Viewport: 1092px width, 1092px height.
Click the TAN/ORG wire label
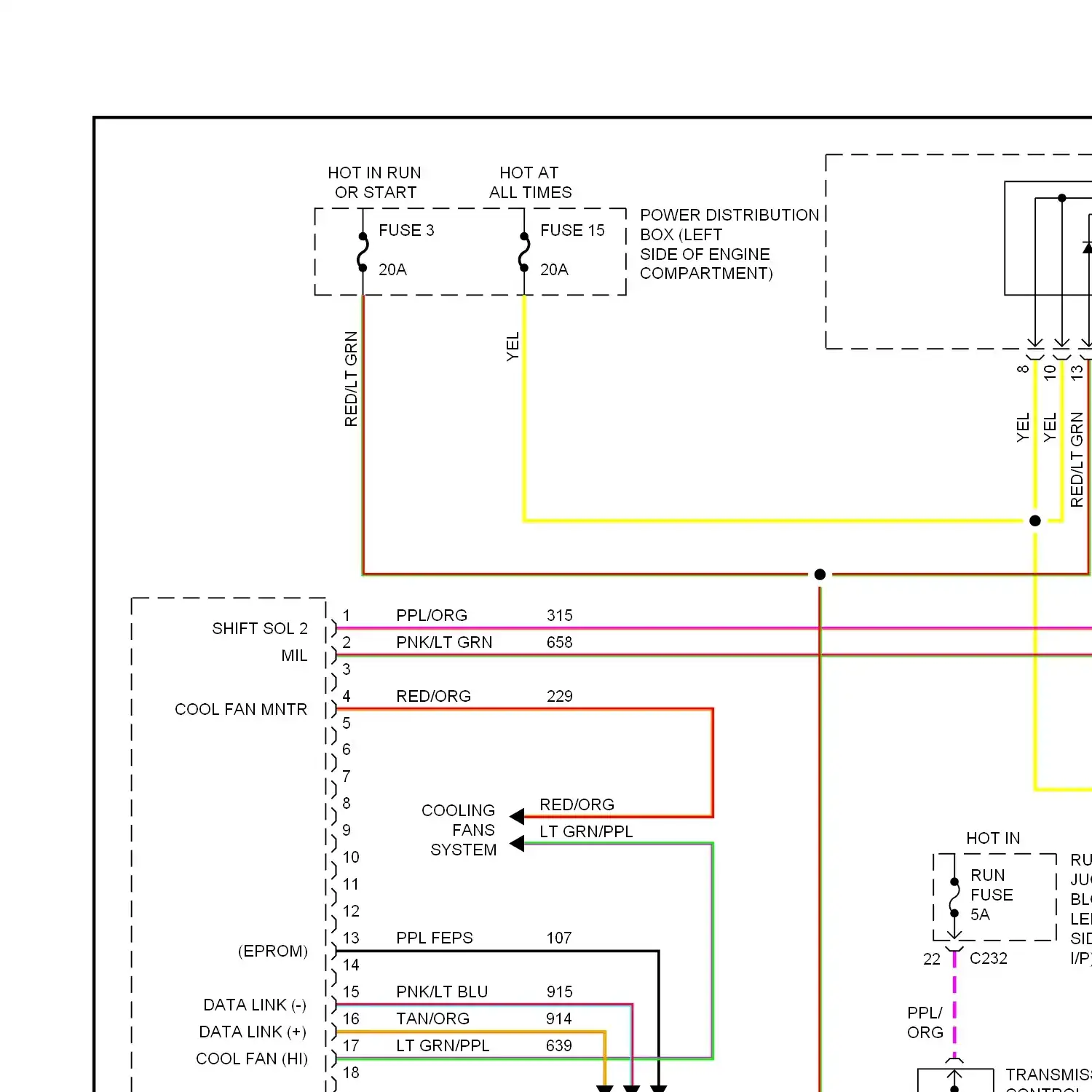[432, 1019]
